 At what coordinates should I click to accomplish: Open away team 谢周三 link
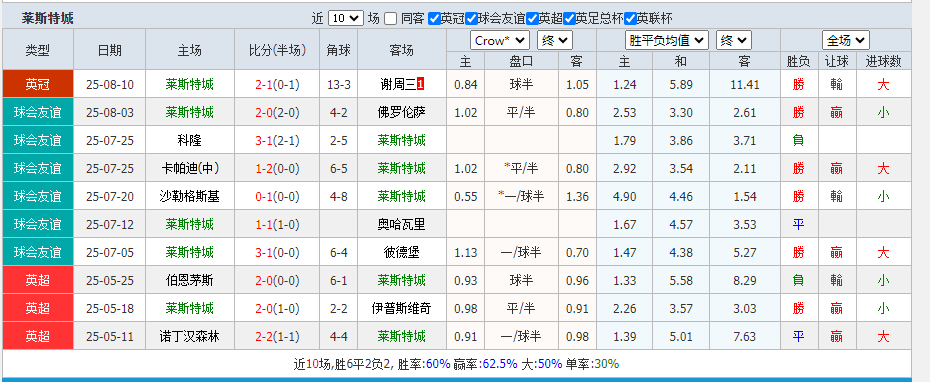pyautogui.click(x=398, y=84)
